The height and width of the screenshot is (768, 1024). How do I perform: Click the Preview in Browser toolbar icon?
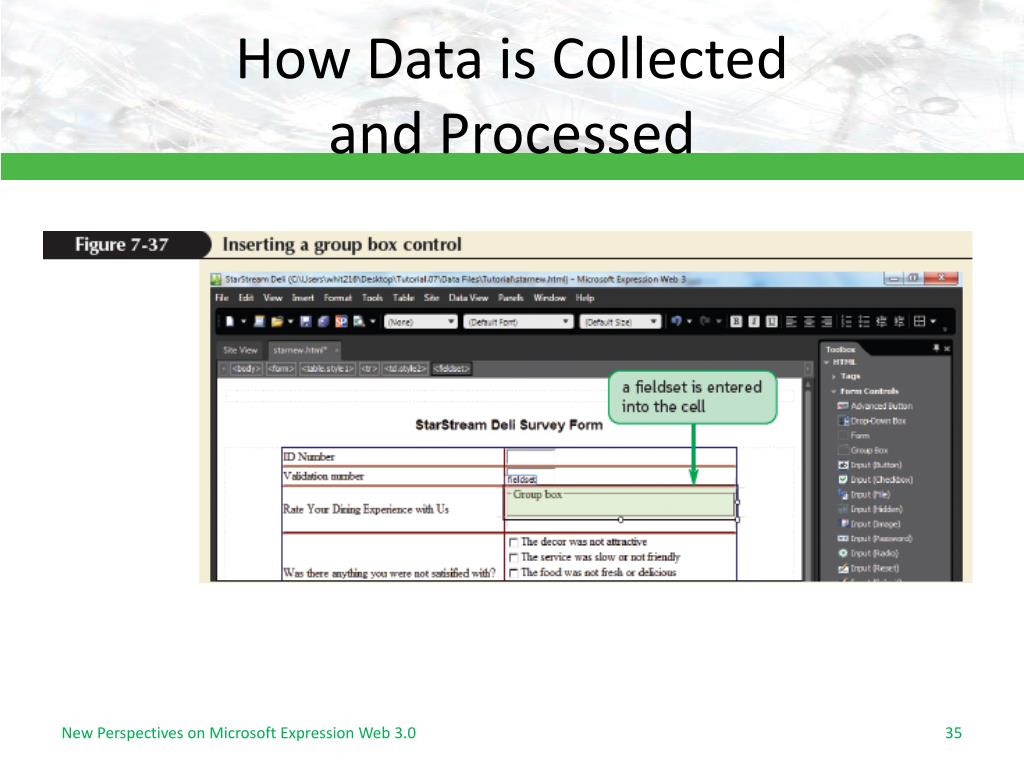coord(359,321)
